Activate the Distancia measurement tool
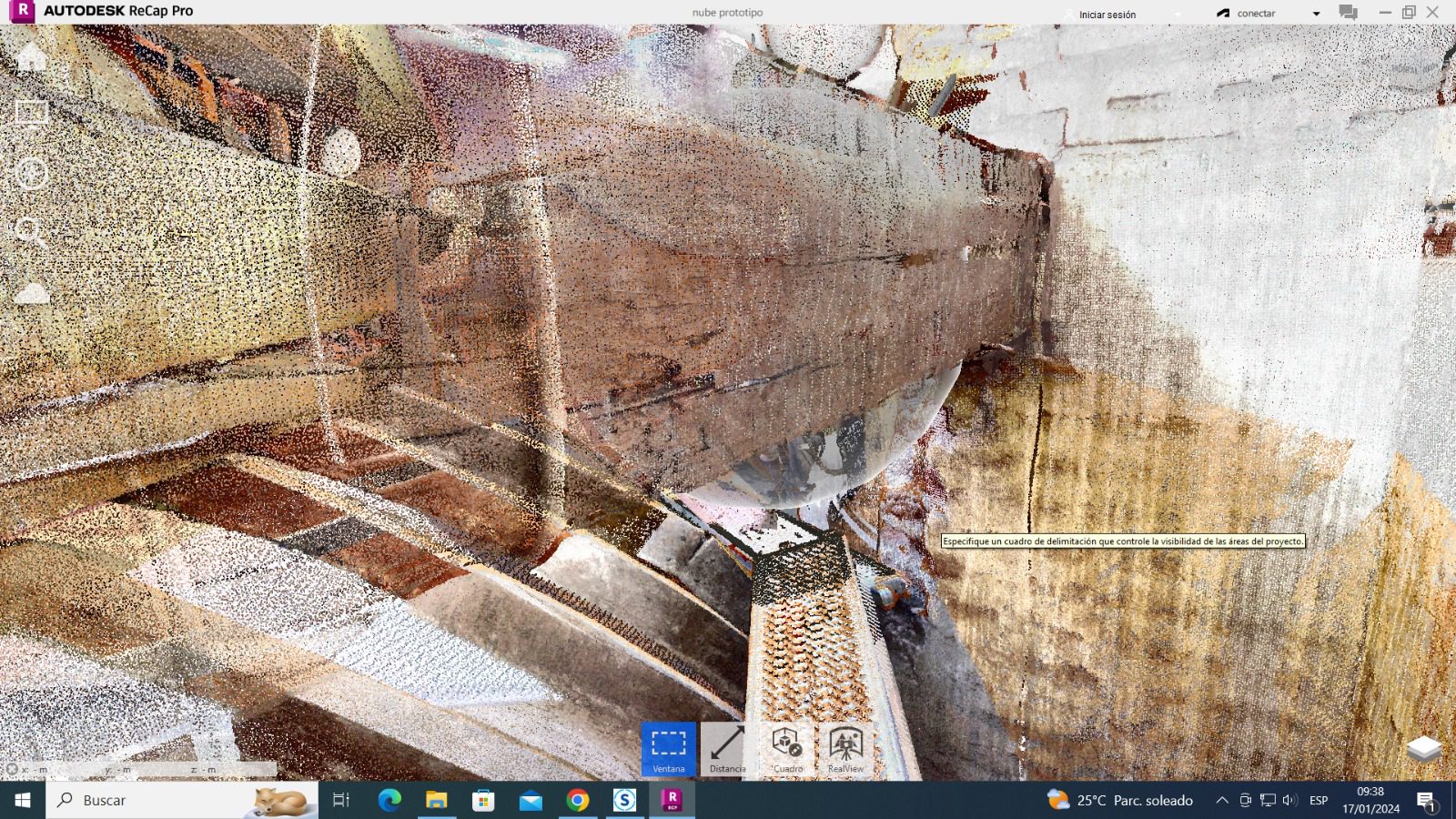Viewport: 1456px width, 819px height. (727, 749)
